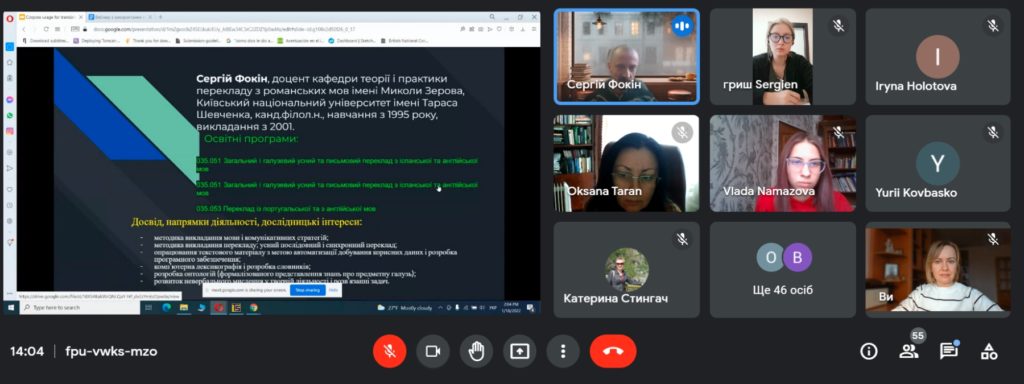Viewport: 1024px width, 384px height.
Task: Raise your hand in the meeting
Action: point(476,351)
